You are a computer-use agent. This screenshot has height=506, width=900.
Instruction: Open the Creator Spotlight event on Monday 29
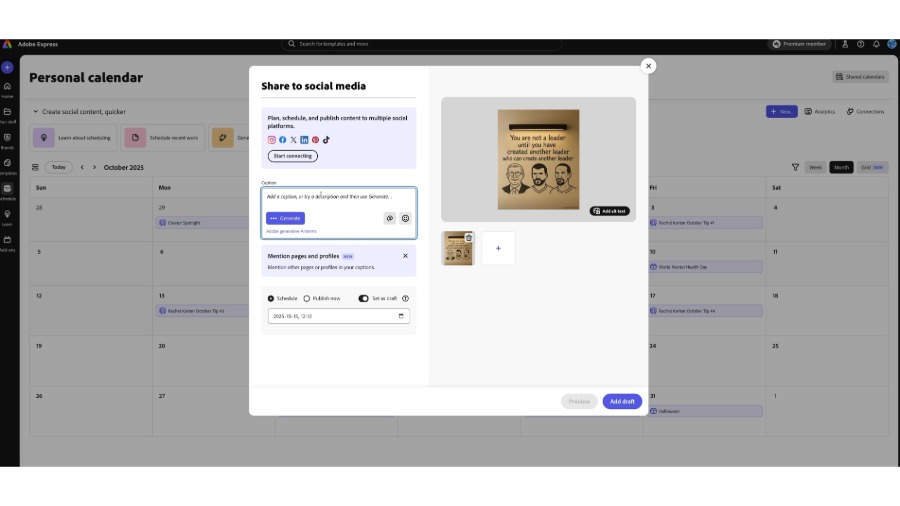[x=203, y=223]
